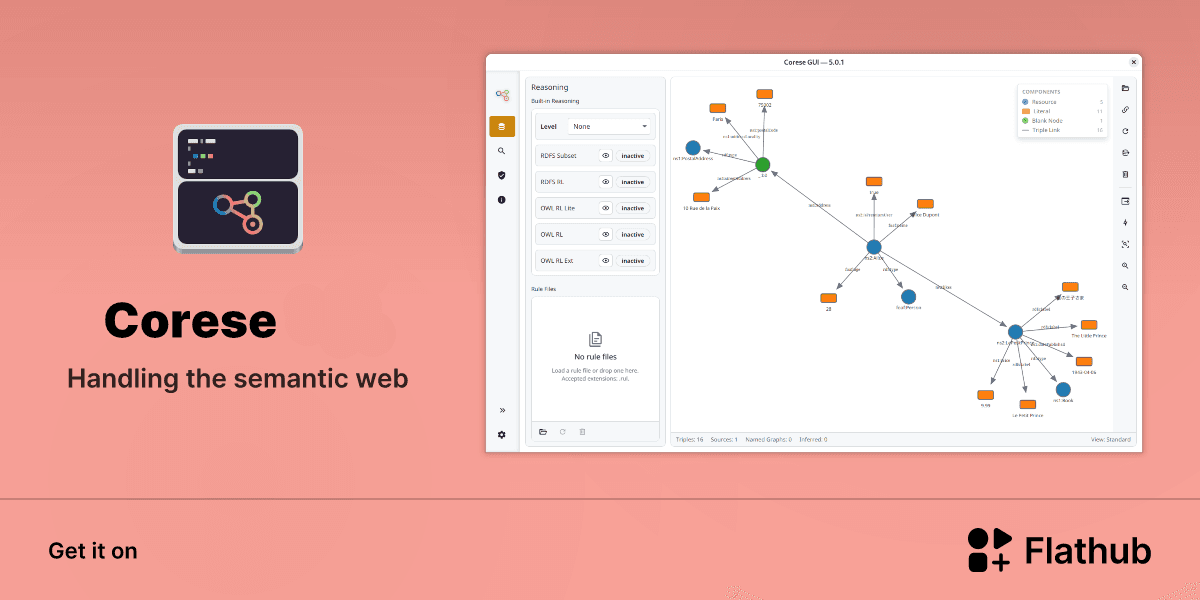Activate the OWL RL Lite inactive button
1200x600 pixels.
click(x=632, y=208)
